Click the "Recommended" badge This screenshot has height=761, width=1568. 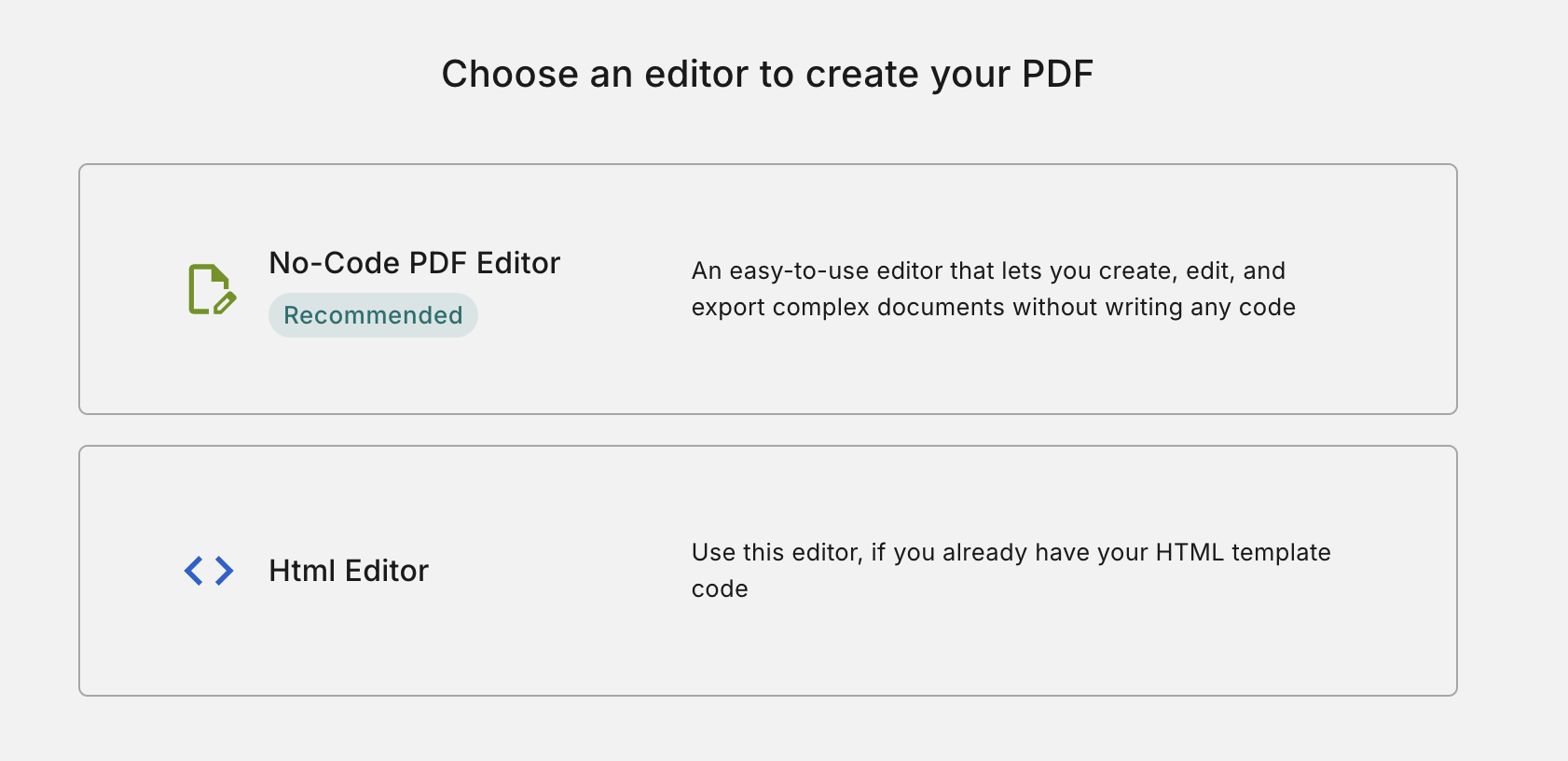point(373,315)
